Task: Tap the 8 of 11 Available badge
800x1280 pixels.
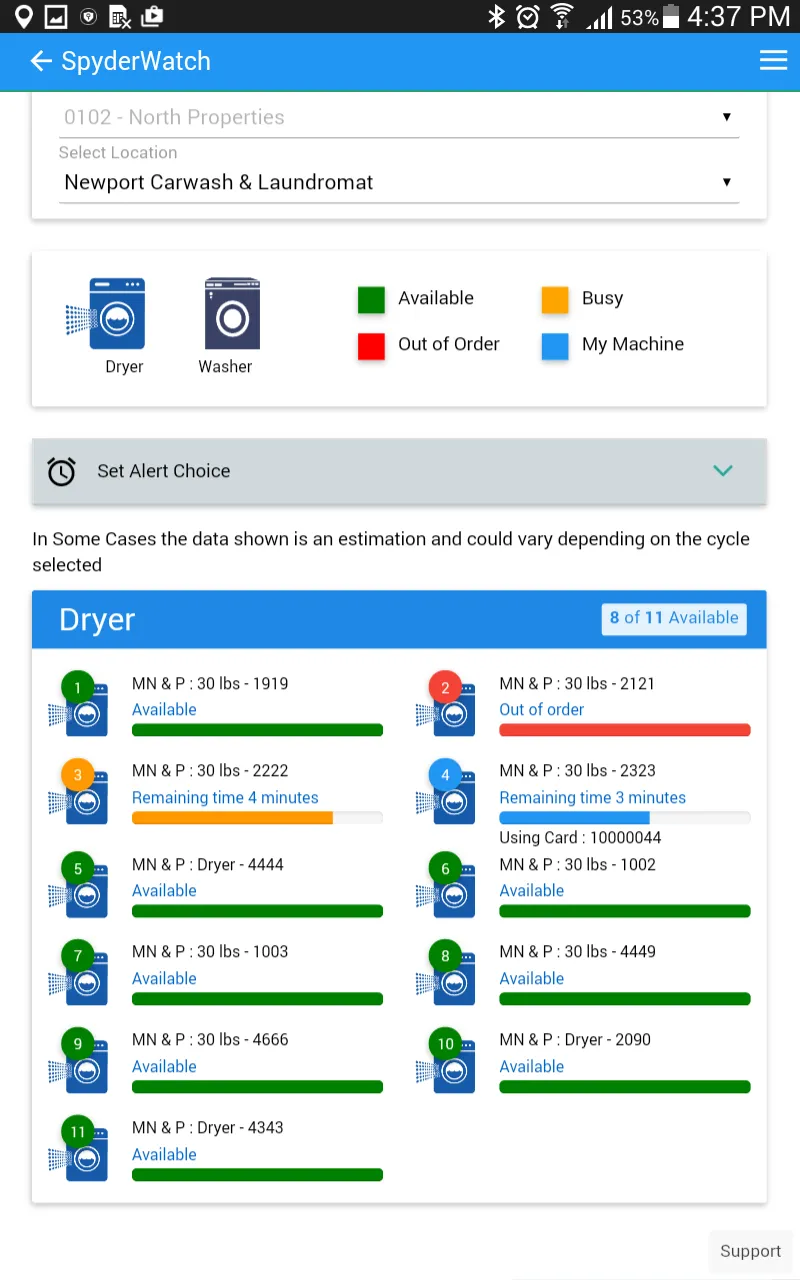Action: point(674,618)
